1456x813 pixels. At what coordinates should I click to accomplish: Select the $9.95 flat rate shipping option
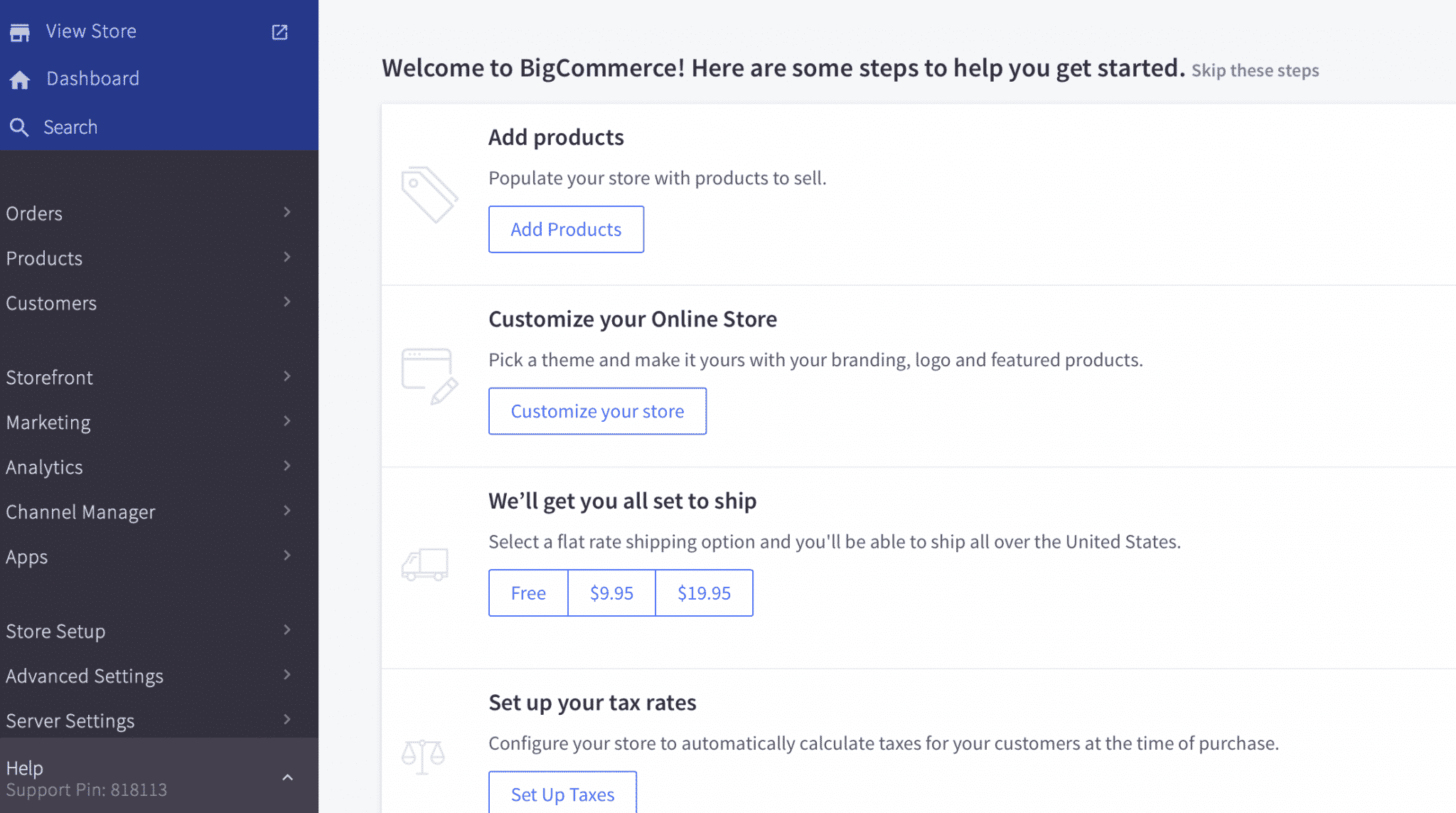611,593
